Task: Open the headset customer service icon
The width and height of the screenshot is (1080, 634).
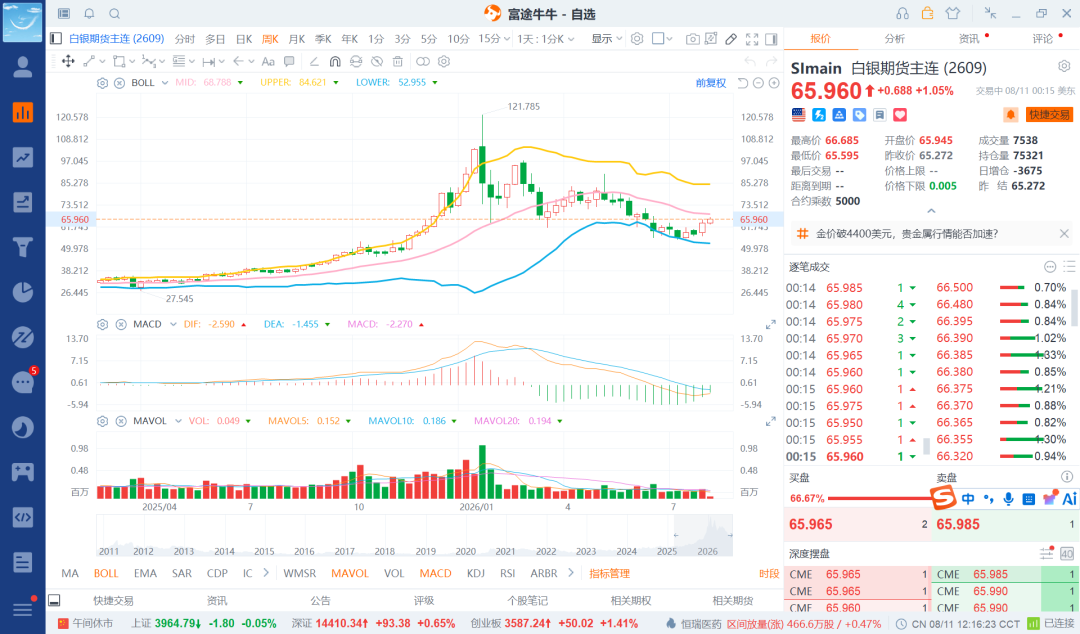Action: 902,13
